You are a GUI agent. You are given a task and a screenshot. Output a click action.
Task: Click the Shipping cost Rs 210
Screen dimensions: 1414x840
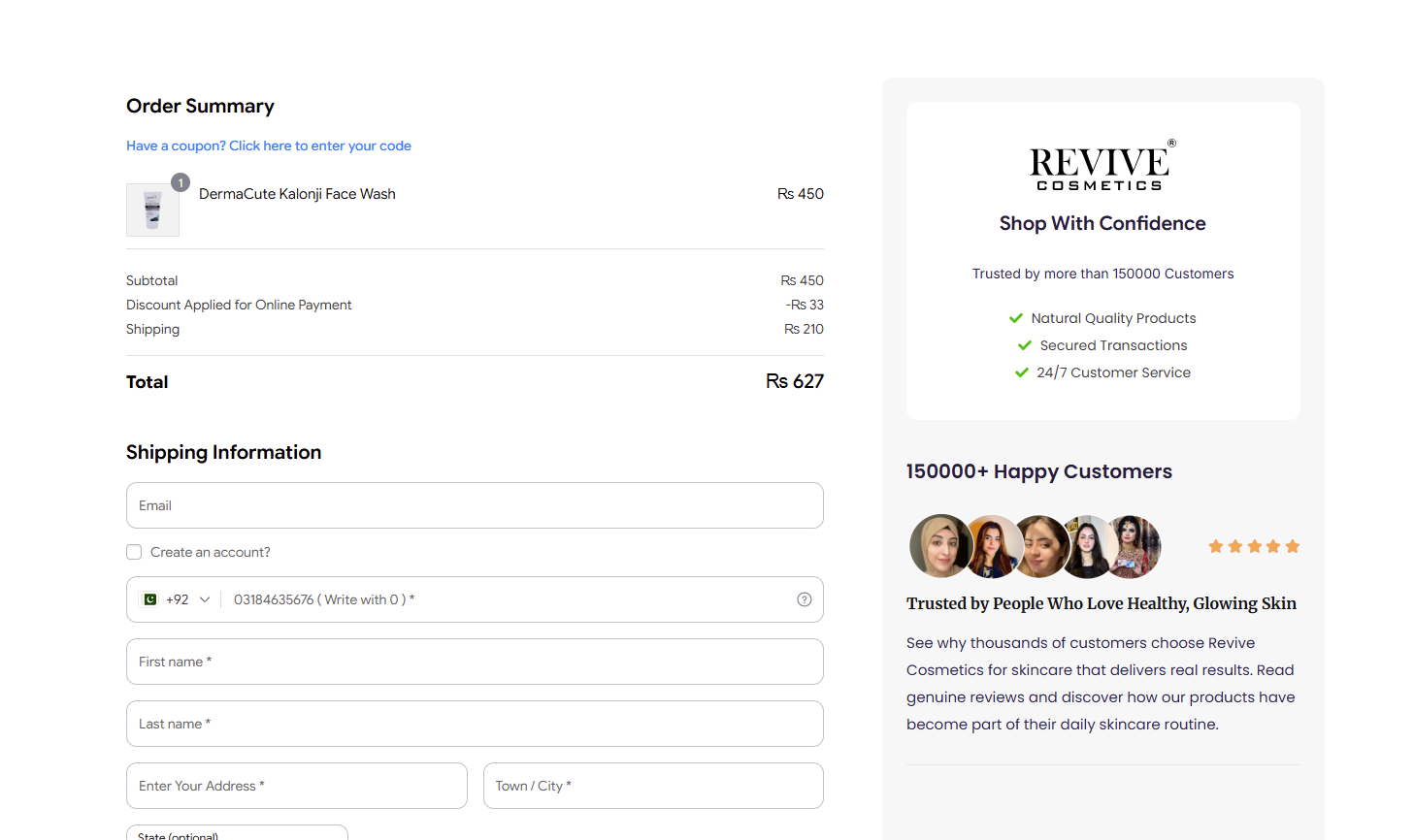(804, 329)
